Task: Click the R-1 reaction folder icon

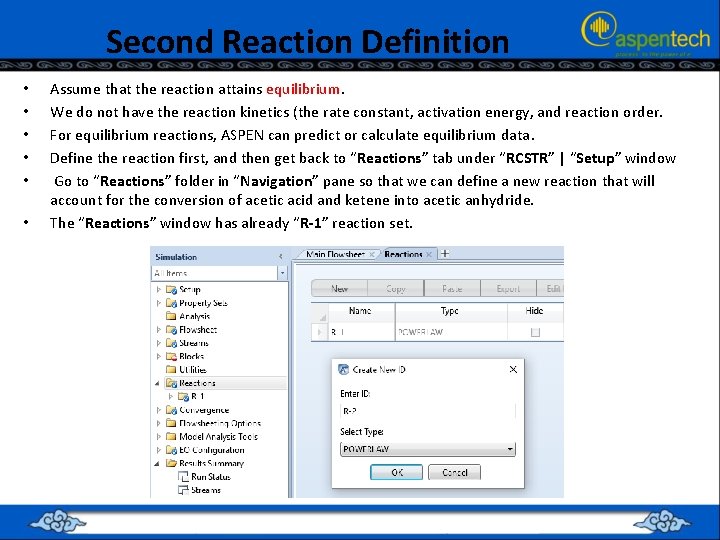Action: 183,396
